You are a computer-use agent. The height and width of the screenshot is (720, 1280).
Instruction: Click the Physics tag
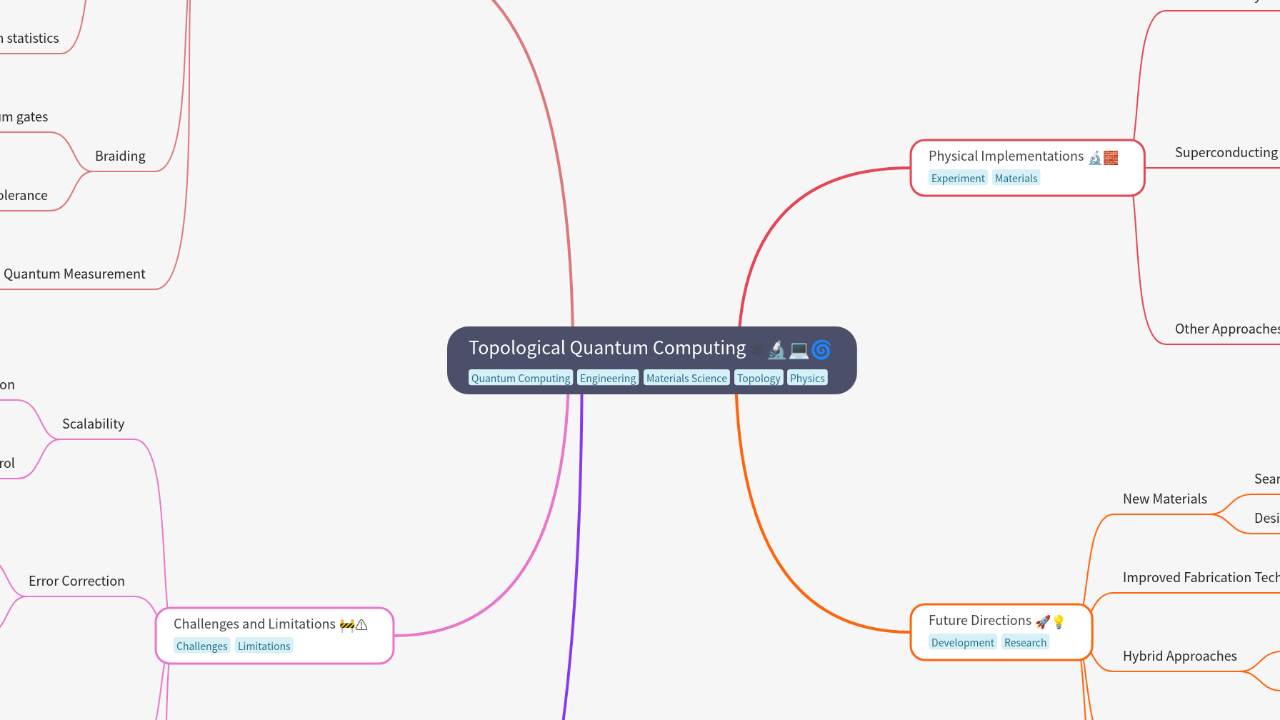807,378
